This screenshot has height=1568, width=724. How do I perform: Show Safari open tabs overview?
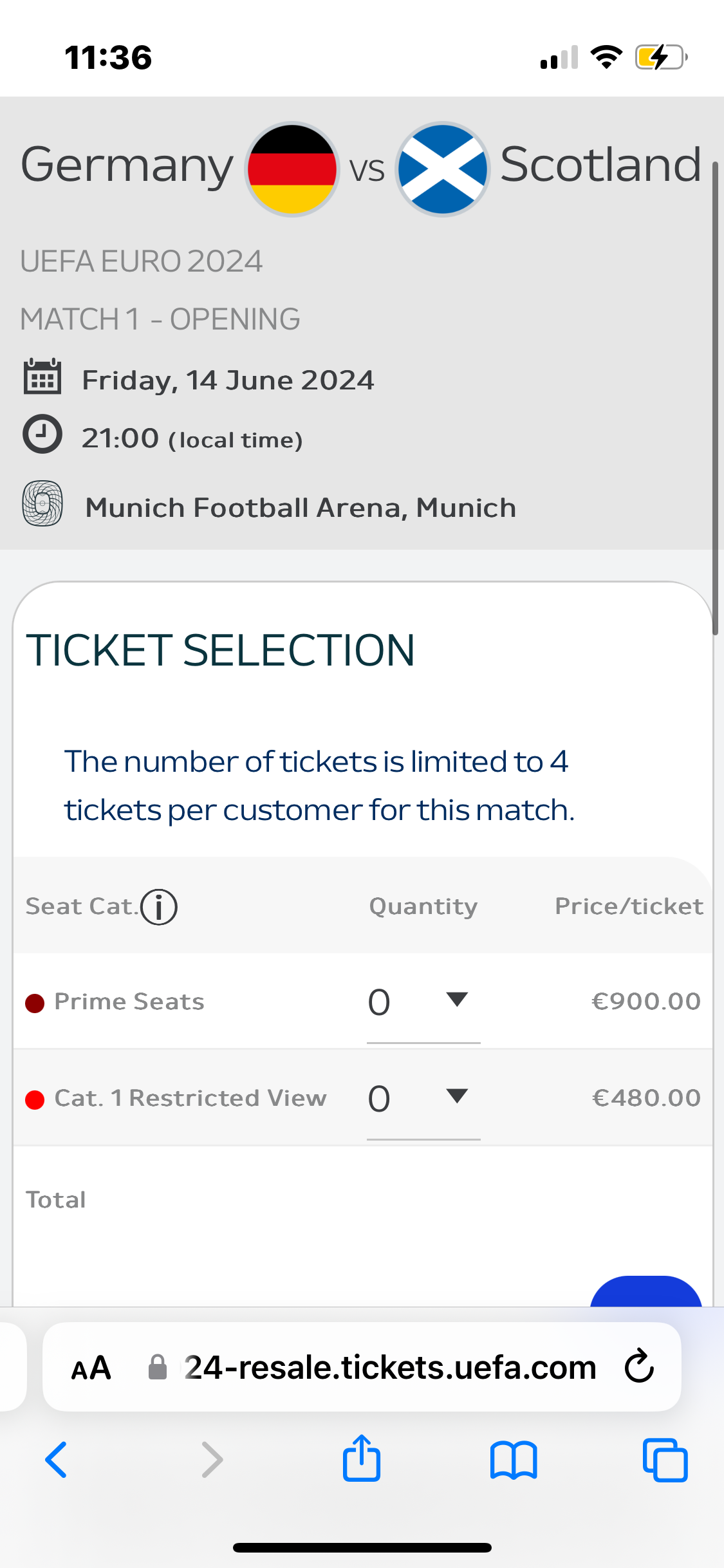[x=665, y=1460]
